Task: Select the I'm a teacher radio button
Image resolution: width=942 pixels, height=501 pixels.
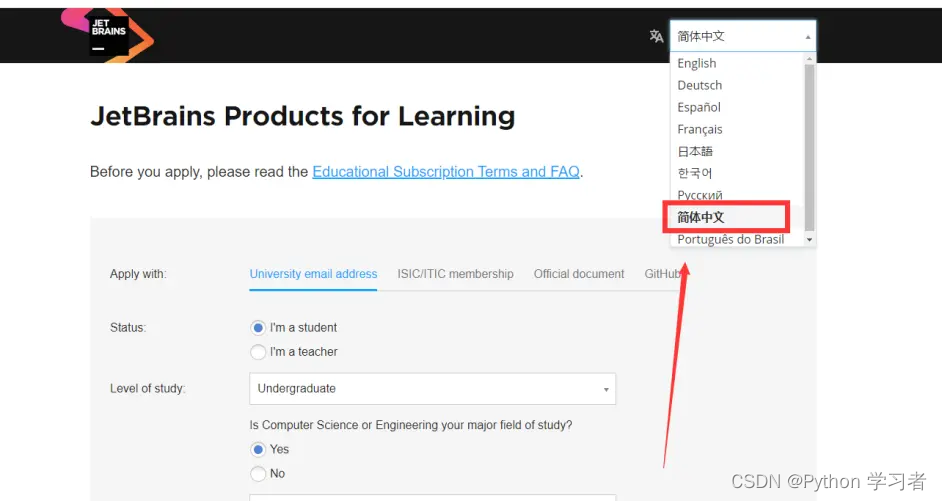Action: [x=258, y=352]
